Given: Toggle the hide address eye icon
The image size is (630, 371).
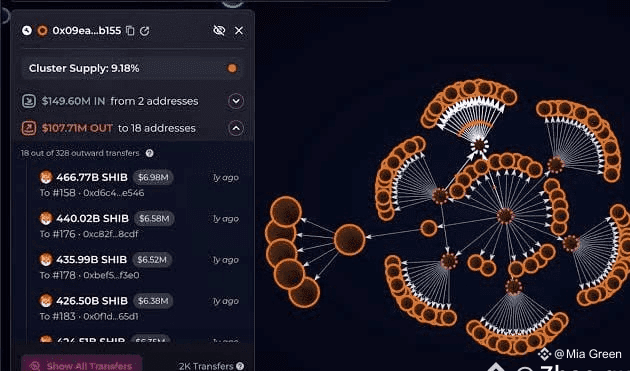Looking at the screenshot, I should 219,31.
